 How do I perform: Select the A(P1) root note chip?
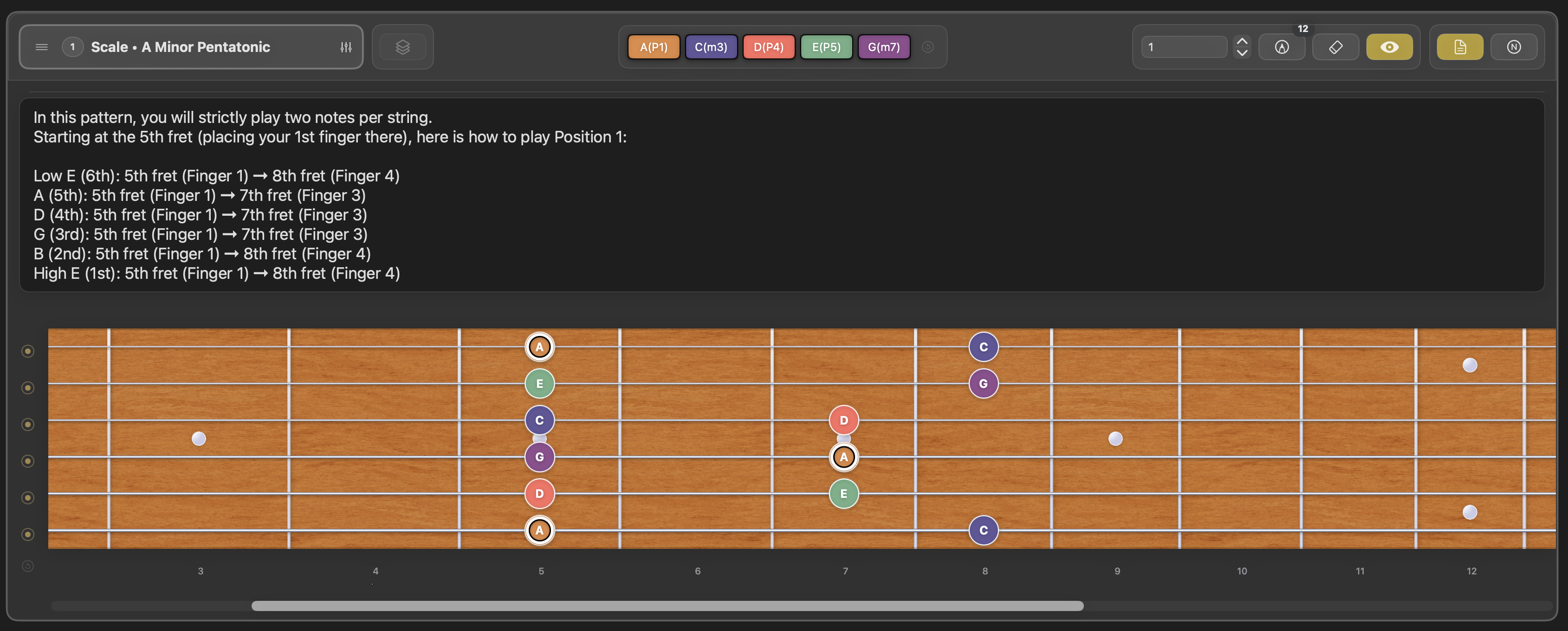(653, 47)
